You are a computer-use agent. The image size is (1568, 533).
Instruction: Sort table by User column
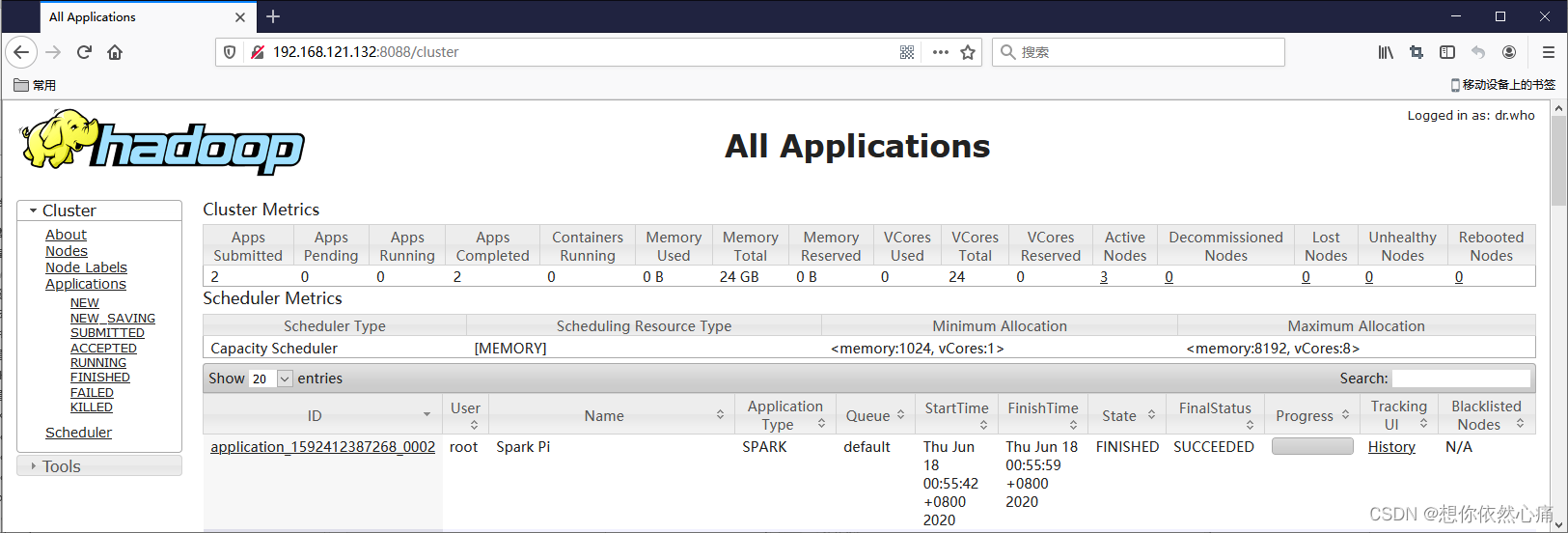pyautogui.click(x=465, y=415)
